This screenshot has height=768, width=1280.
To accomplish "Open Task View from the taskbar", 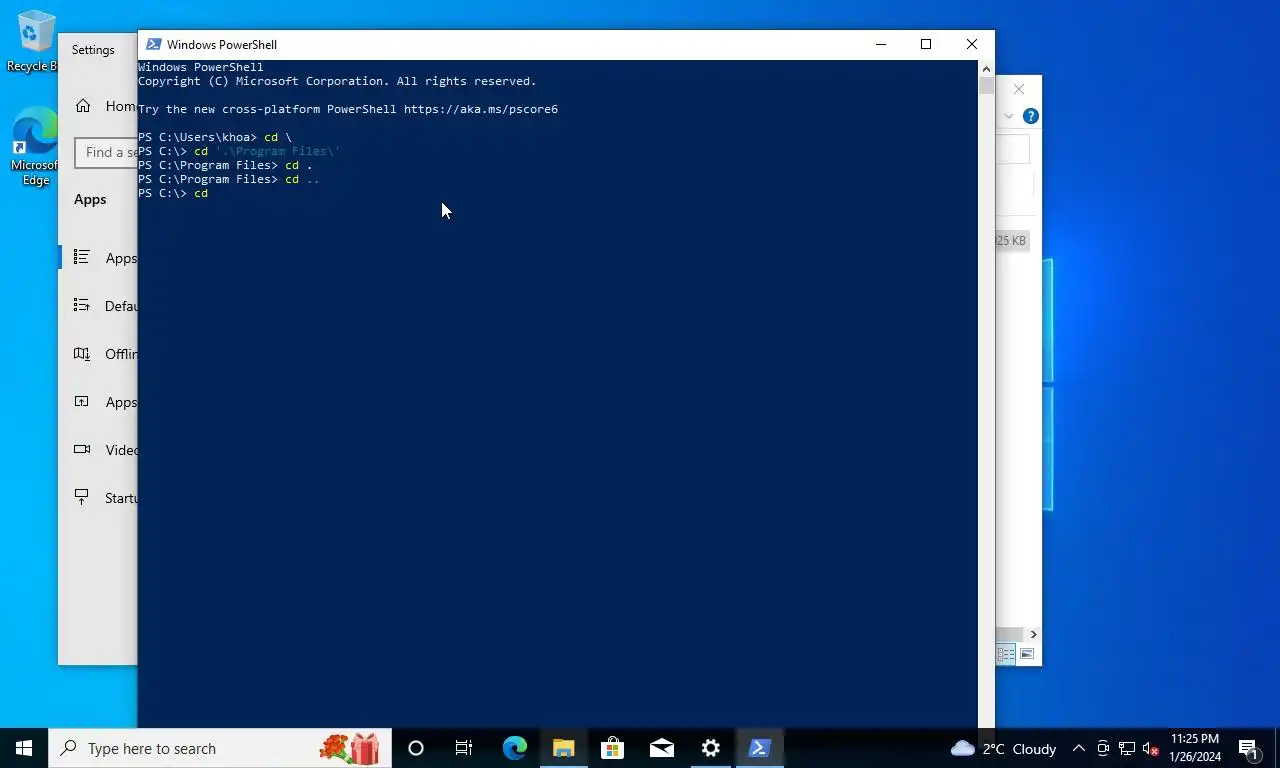I will coord(464,748).
